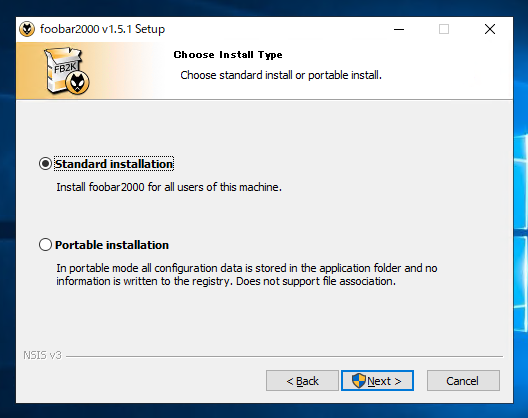
Task: Select the Standard installation radio button
Action: click(x=45, y=164)
